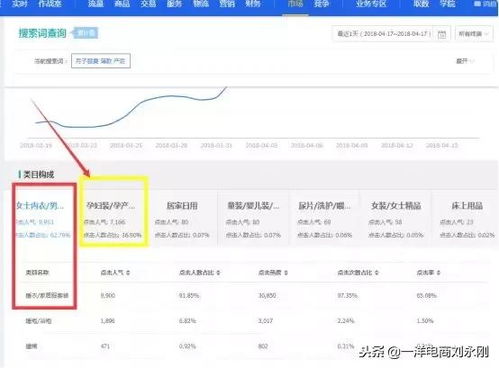The height and width of the screenshot is (368, 499).
Task: Click the 8,900 点击人气 value
Action: pyautogui.click(x=108, y=296)
